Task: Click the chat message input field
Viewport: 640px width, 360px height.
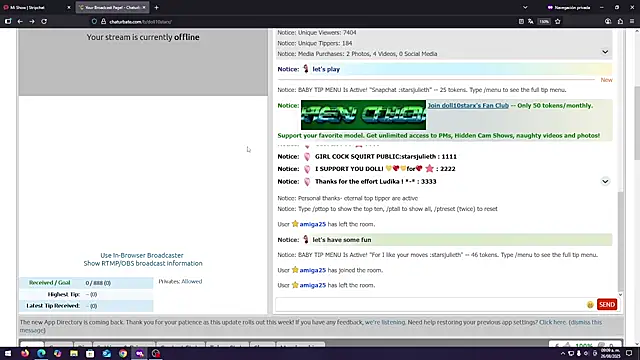Action: coord(431,304)
